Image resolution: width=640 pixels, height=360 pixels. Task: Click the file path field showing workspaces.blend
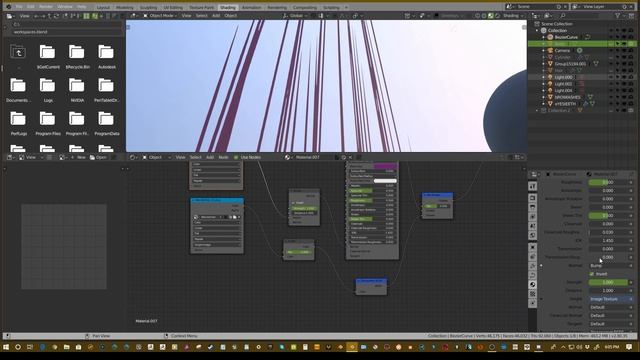pyautogui.click(x=67, y=32)
